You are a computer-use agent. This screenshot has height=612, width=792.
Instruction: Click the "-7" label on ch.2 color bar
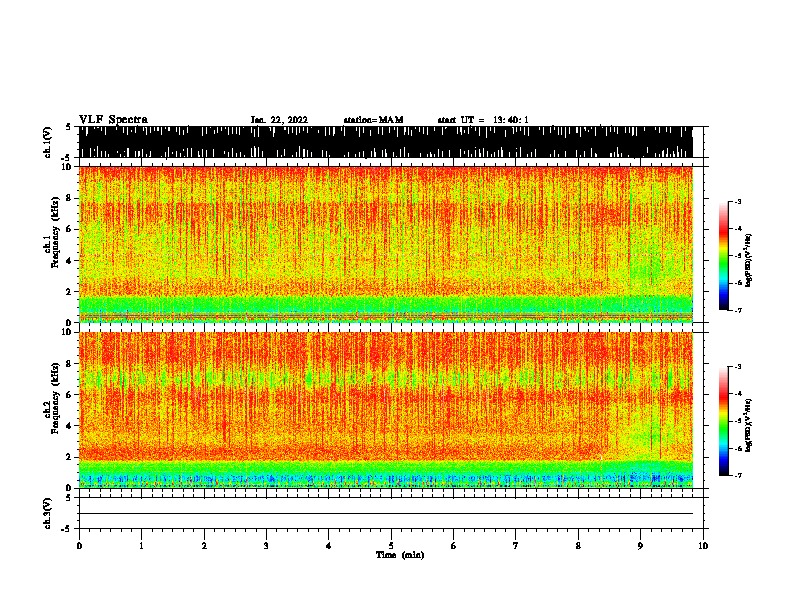pos(738,476)
